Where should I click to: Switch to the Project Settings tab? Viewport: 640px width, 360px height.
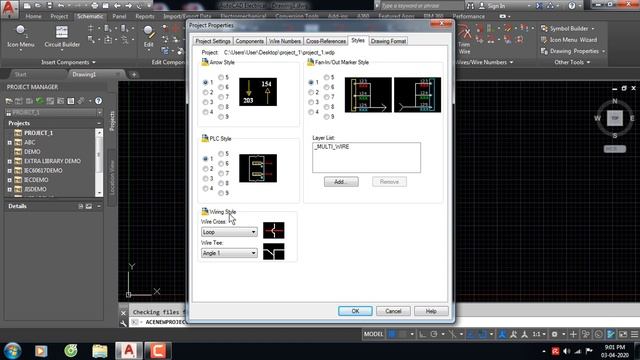pos(213,41)
